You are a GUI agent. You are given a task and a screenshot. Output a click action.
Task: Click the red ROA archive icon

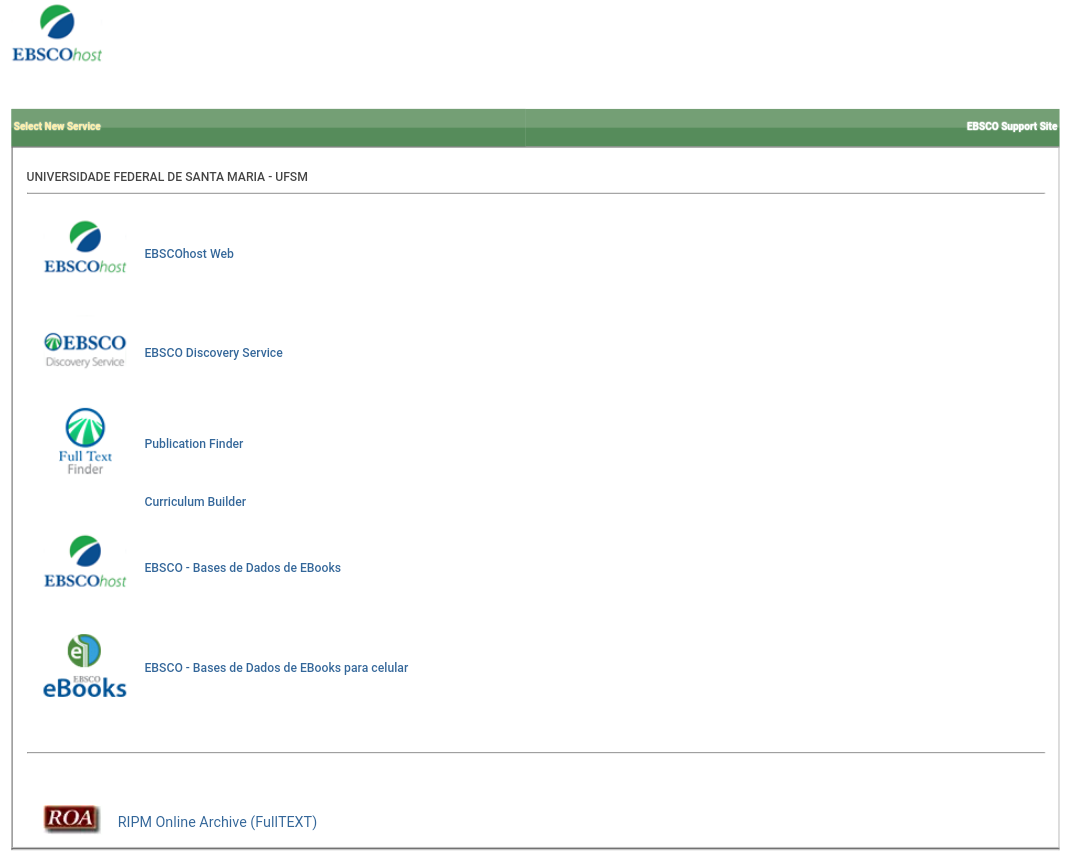pos(71,818)
